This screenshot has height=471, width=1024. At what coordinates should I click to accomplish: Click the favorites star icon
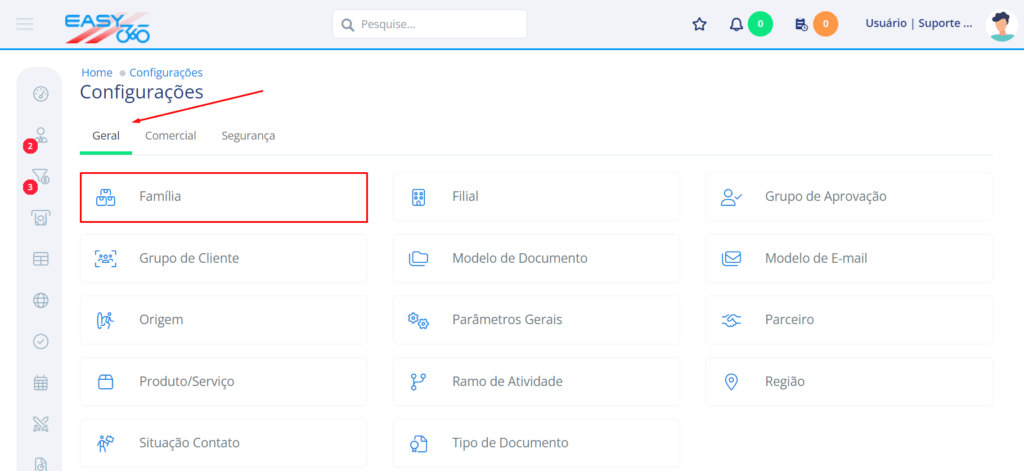pos(699,25)
